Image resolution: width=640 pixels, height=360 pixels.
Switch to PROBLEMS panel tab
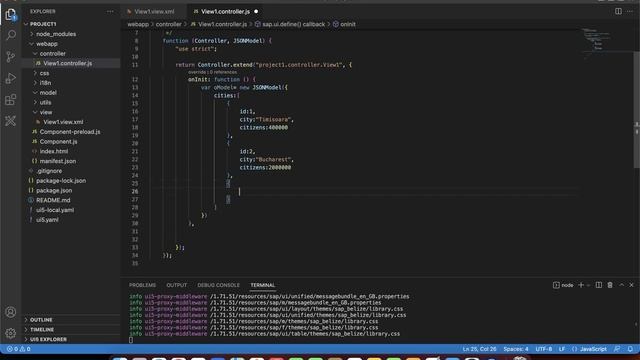point(142,285)
